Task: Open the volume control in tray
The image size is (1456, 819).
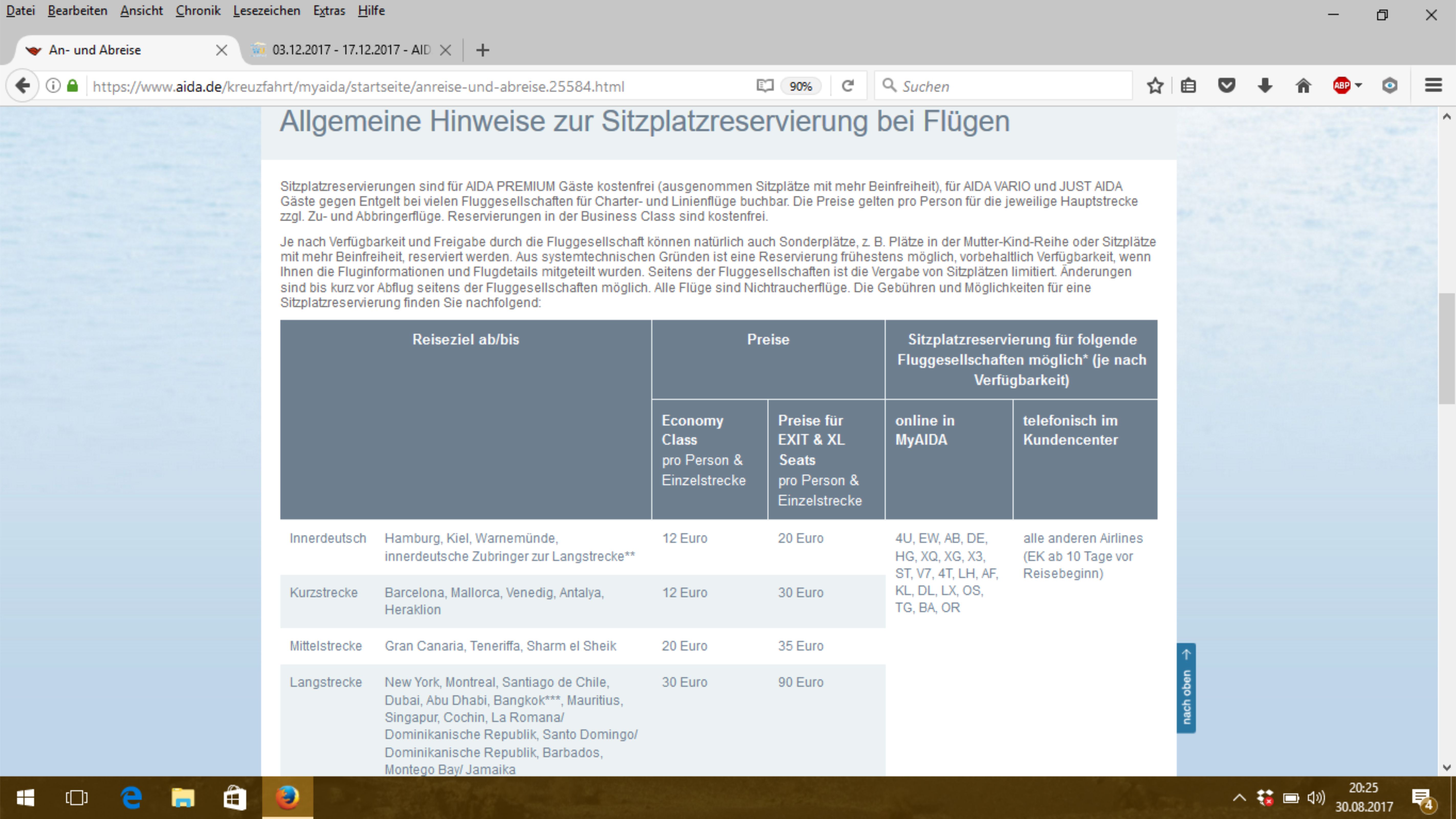Action: (x=1315, y=798)
